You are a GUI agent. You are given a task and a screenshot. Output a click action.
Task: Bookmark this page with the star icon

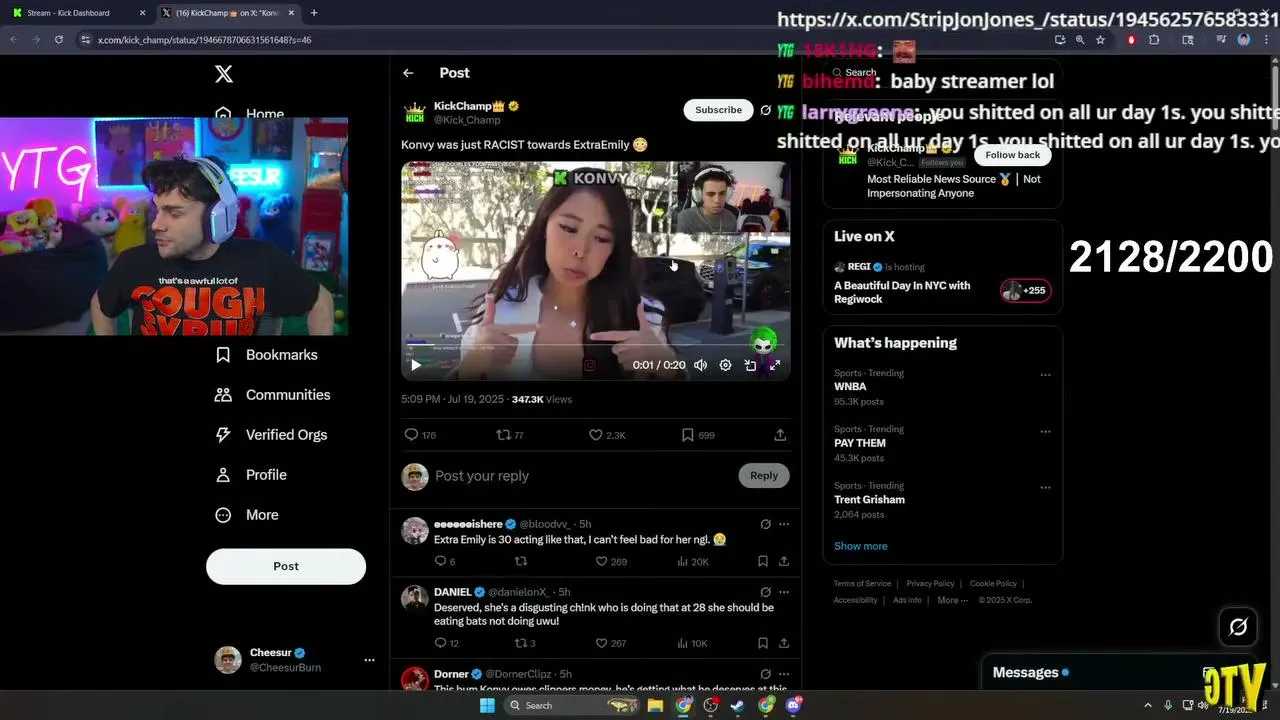pos(1100,40)
